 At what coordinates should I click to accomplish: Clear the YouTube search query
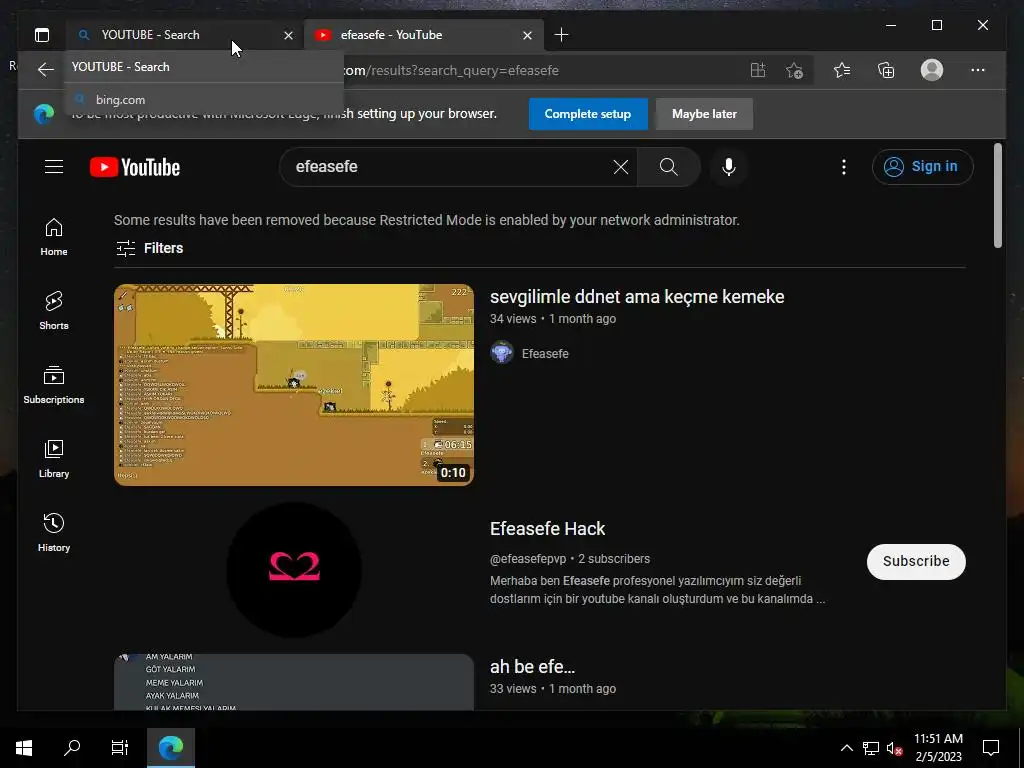(620, 167)
